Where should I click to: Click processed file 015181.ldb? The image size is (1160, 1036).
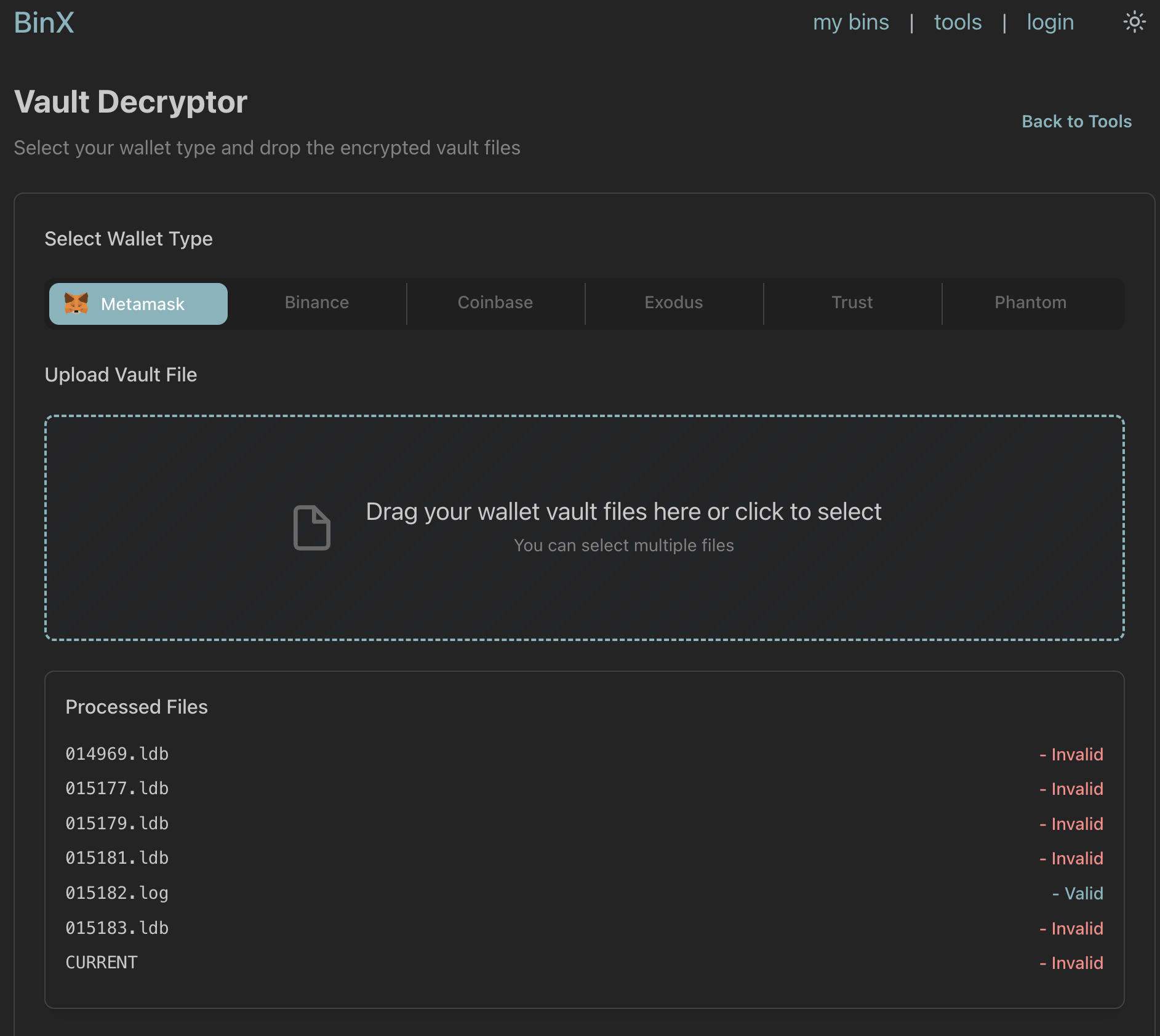coord(117,858)
